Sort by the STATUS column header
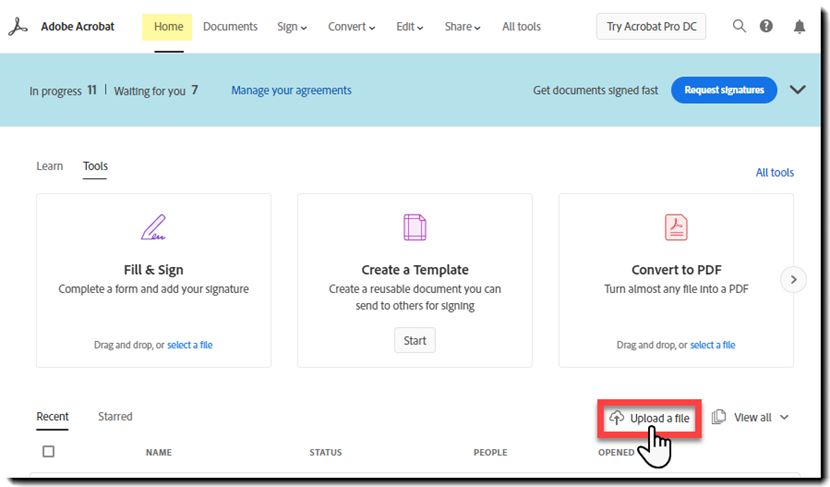Viewport: 830px width, 487px height. [326, 453]
